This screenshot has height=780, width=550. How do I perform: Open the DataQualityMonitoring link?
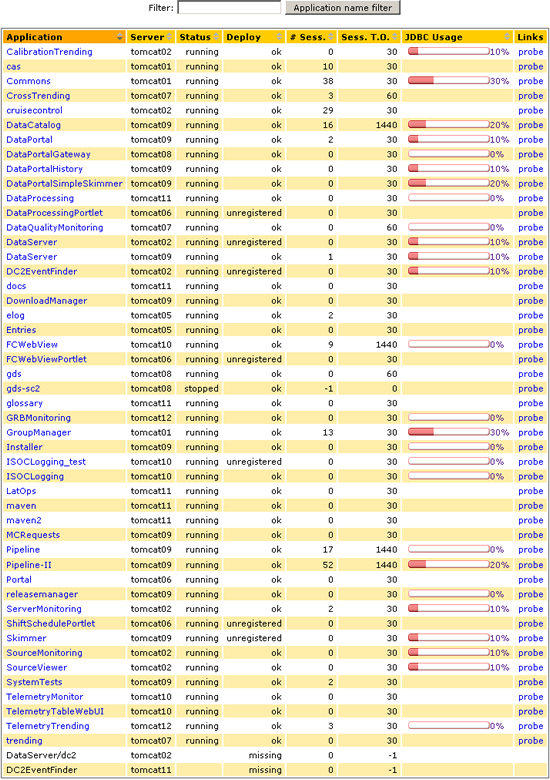pos(55,227)
